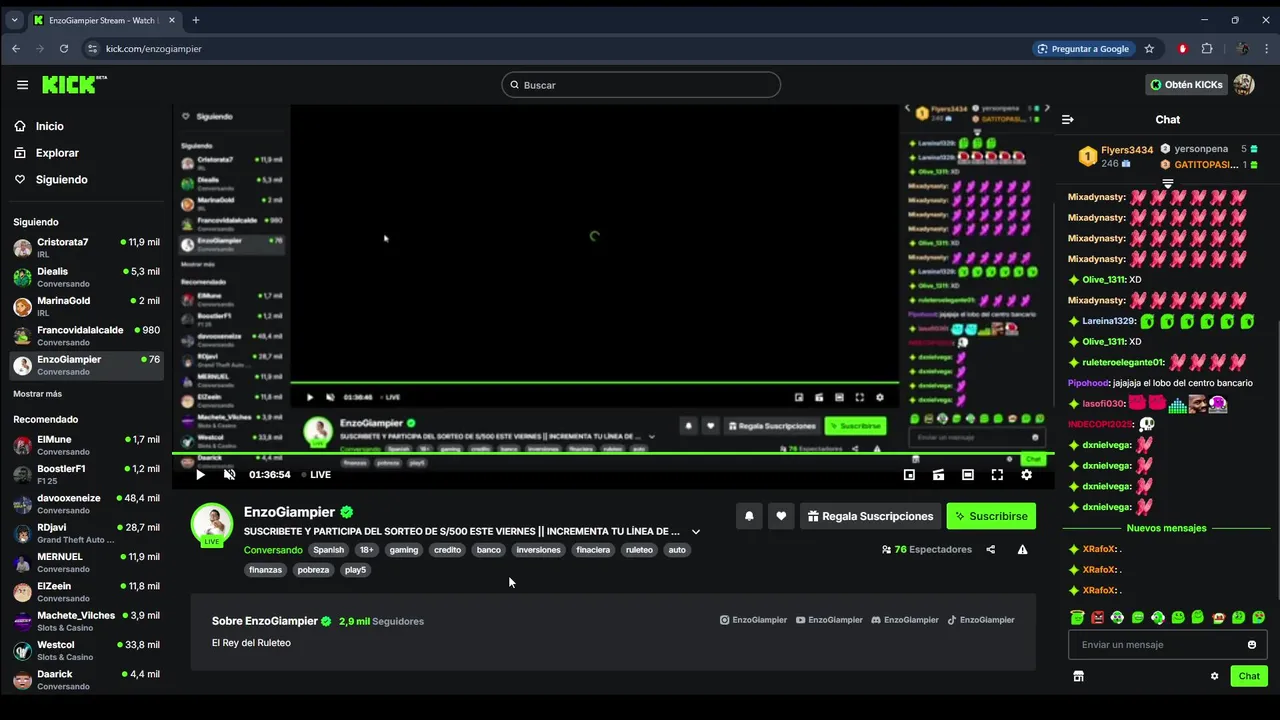This screenshot has width=1280, height=720.
Task: Open Explorar in the sidebar
Action: point(57,153)
